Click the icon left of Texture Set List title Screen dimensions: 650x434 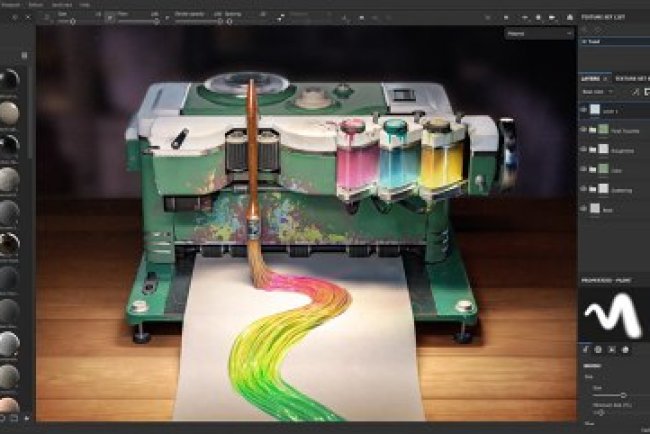[x=570, y=17]
